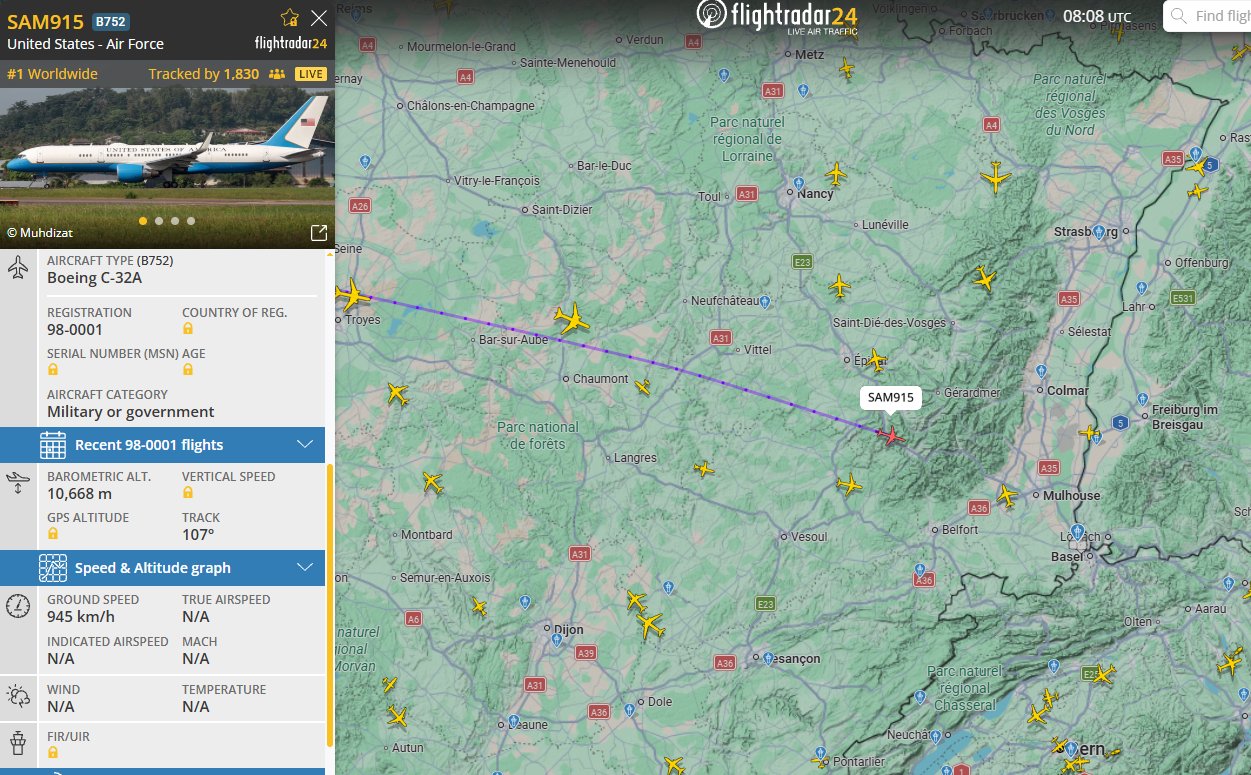Select the aircraft left of Mulhouse

(1007, 495)
